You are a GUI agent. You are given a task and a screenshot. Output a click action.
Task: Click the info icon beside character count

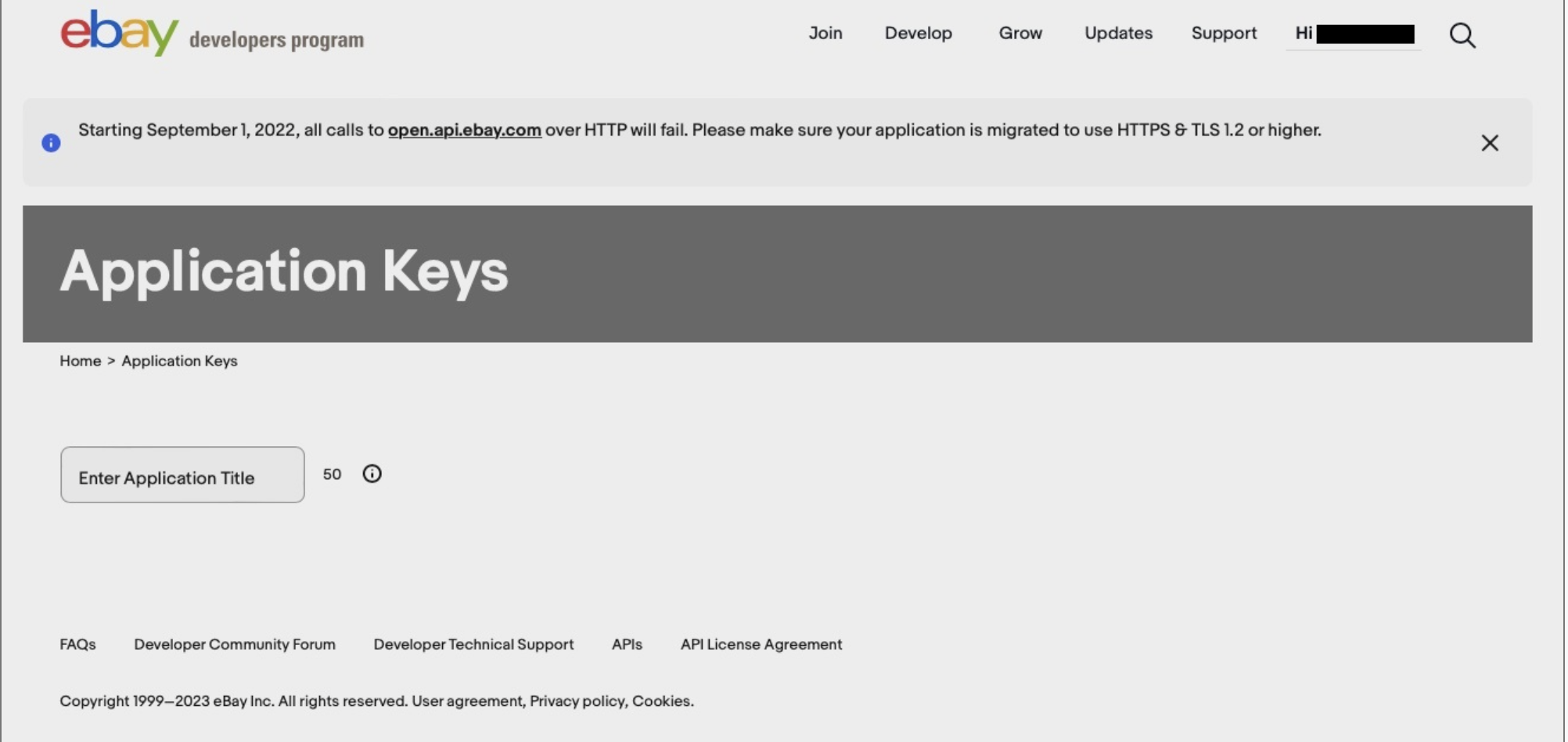[x=372, y=474]
